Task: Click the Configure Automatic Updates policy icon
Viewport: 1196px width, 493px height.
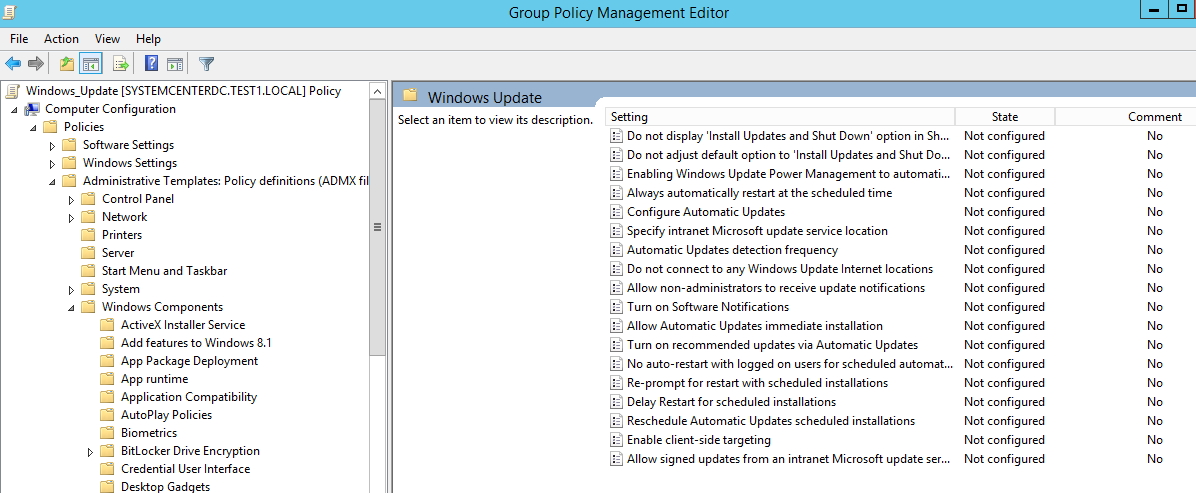Action: 616,212
